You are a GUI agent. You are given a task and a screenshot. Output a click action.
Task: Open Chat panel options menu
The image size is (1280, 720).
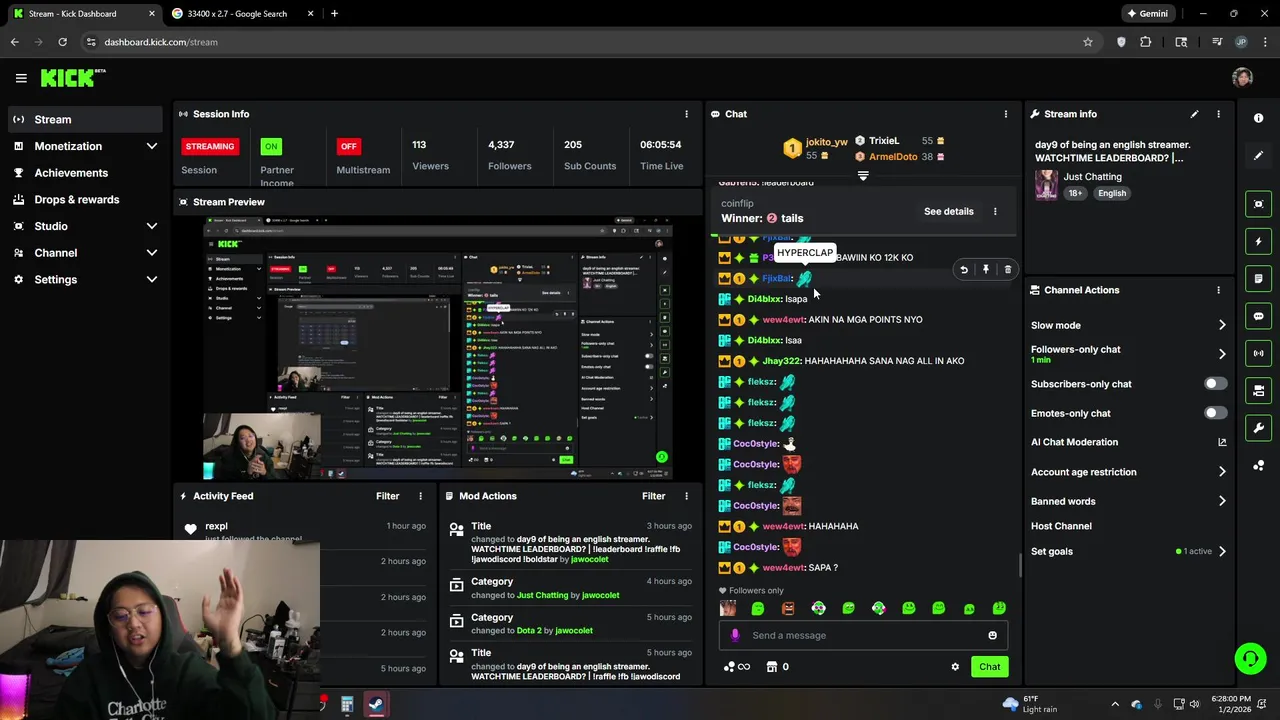click(1006, 114)
